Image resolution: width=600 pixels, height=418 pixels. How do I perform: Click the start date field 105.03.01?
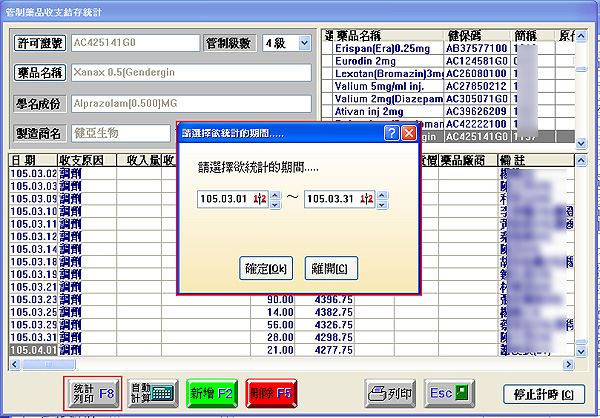coord(224,199)
